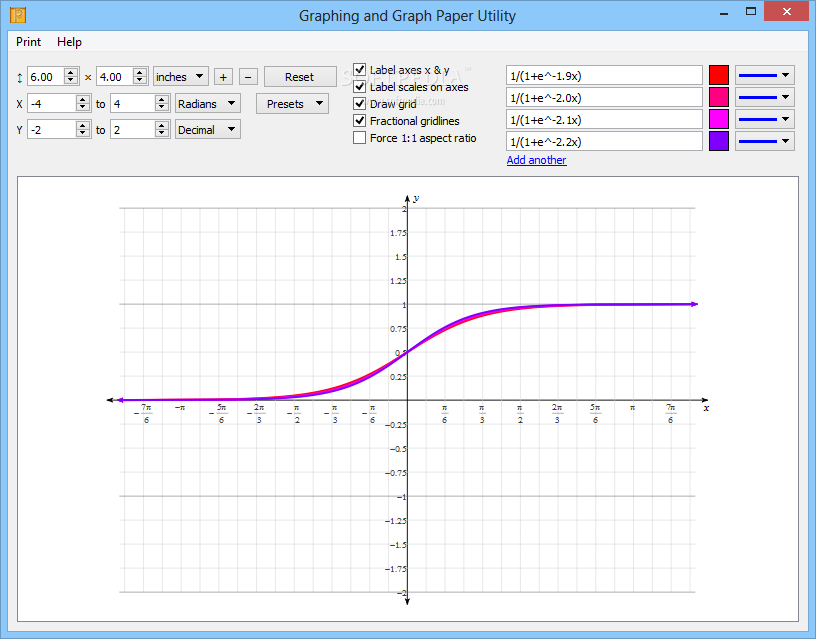The height and width of the screenshot is (639, 816).
Task: Open line style dropdown for 1.9x function
Action: (764, 75)
